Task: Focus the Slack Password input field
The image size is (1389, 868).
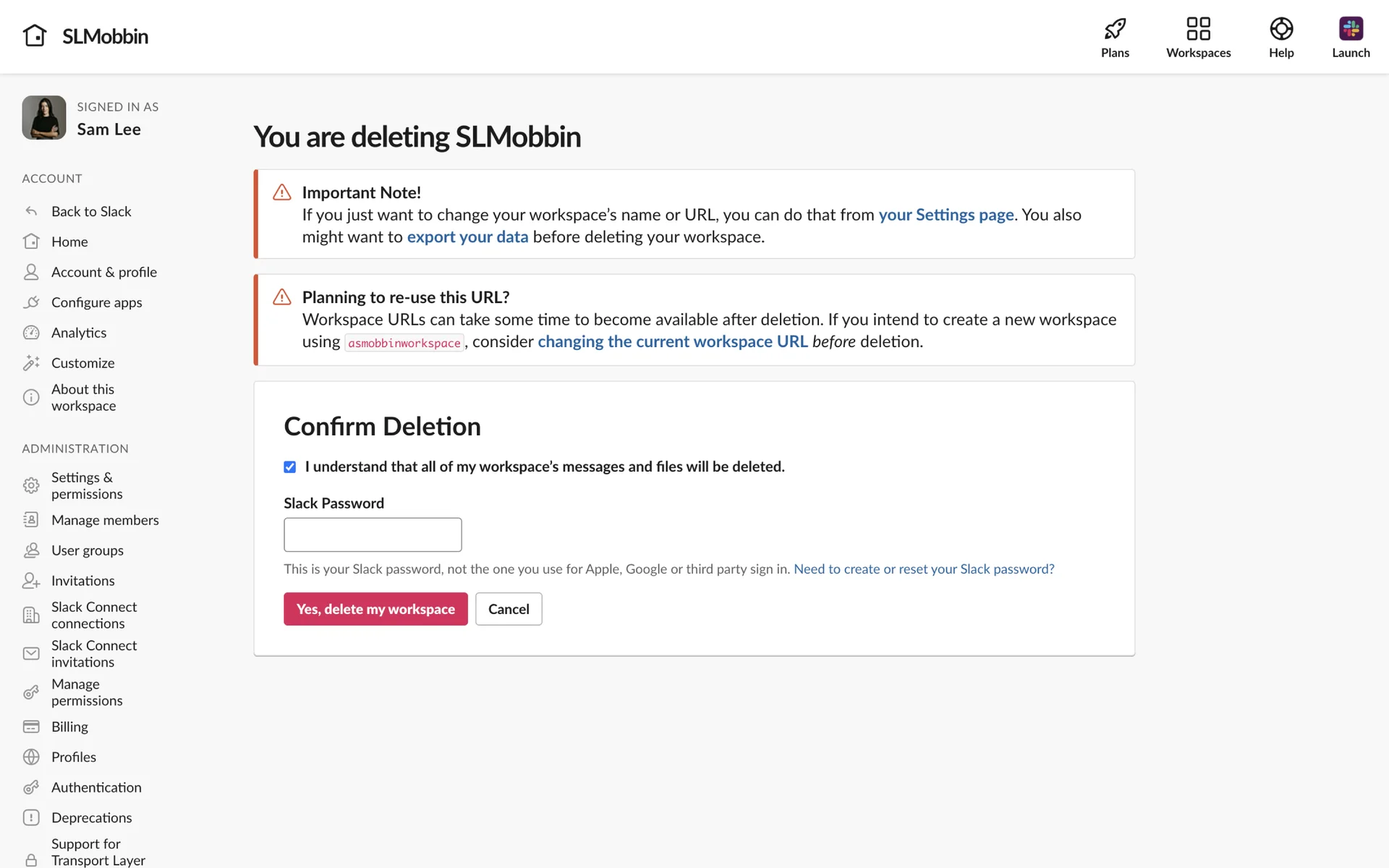Action: (373, 535)
